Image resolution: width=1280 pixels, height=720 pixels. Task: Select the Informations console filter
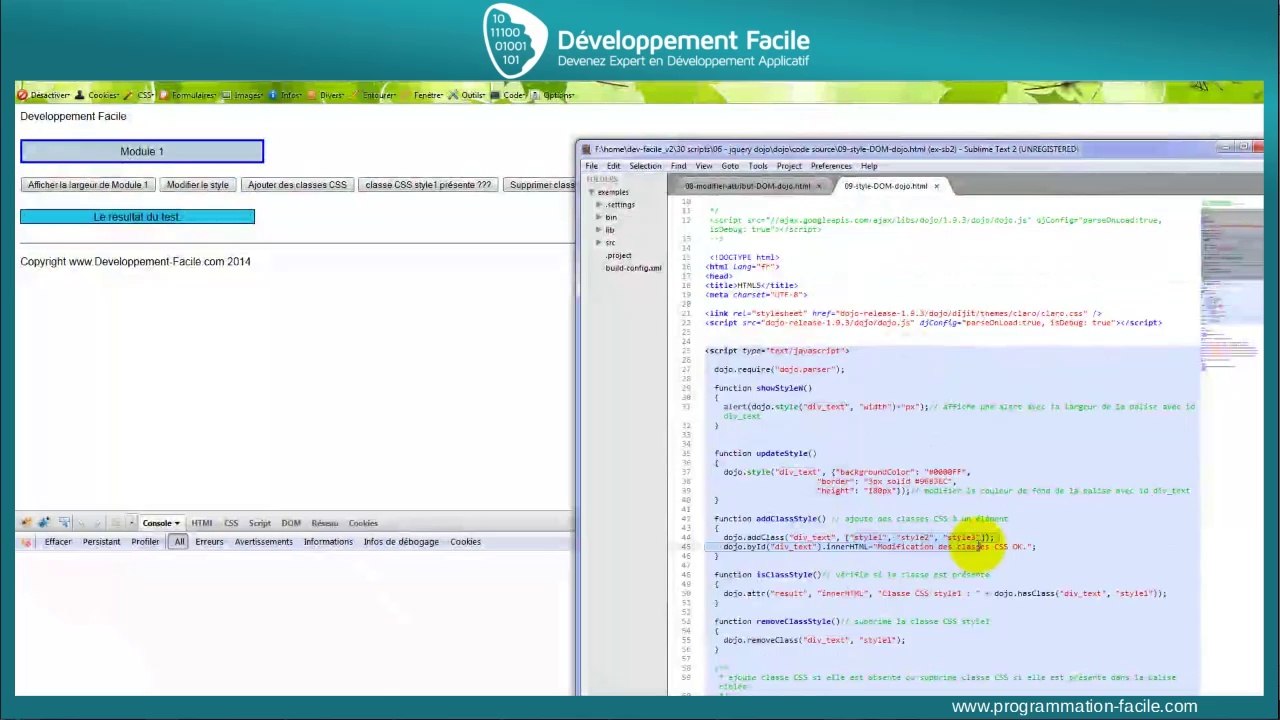pyautogui.click(x=328, y=542)
